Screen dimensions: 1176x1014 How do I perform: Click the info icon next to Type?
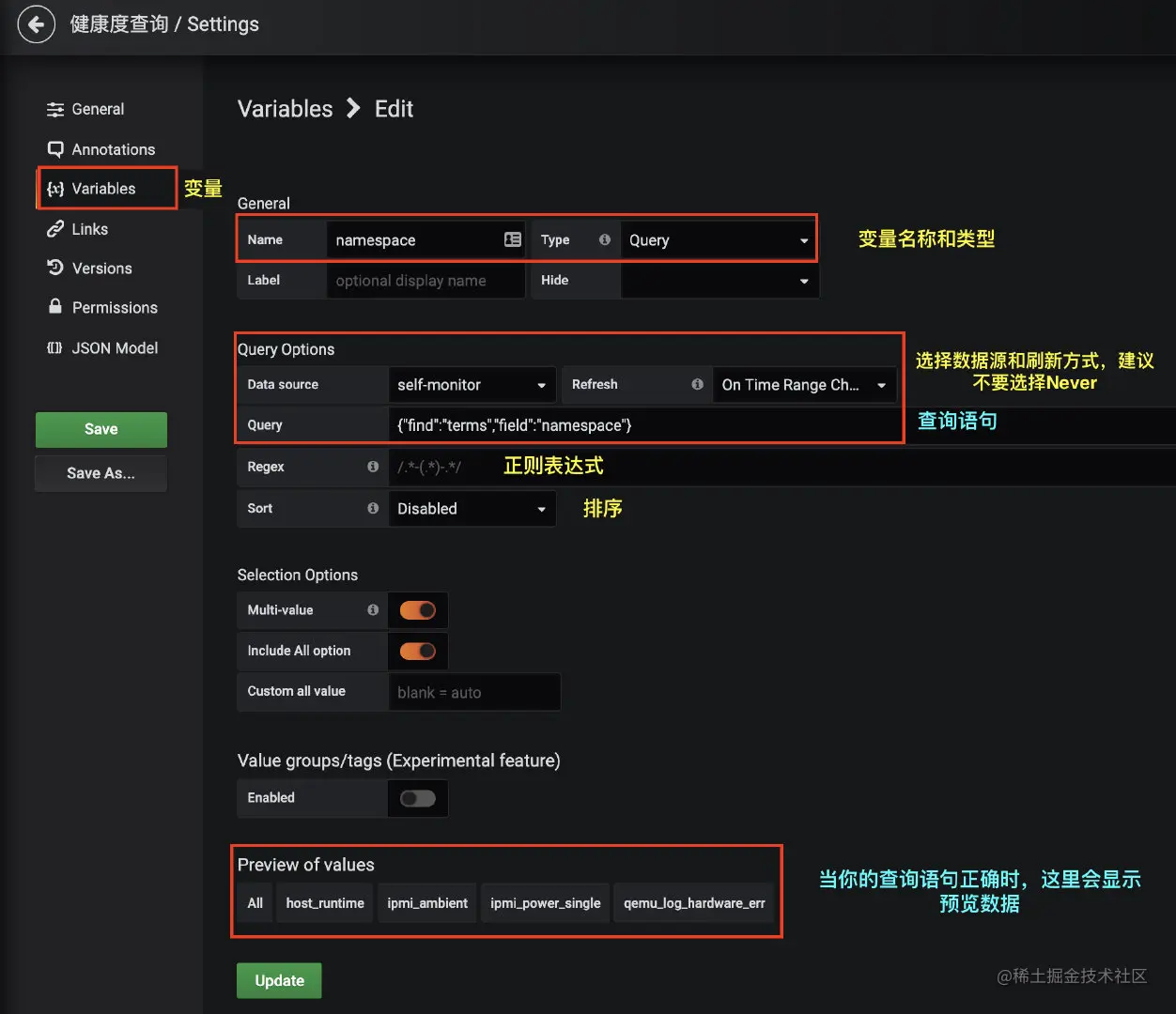point(605,239)
